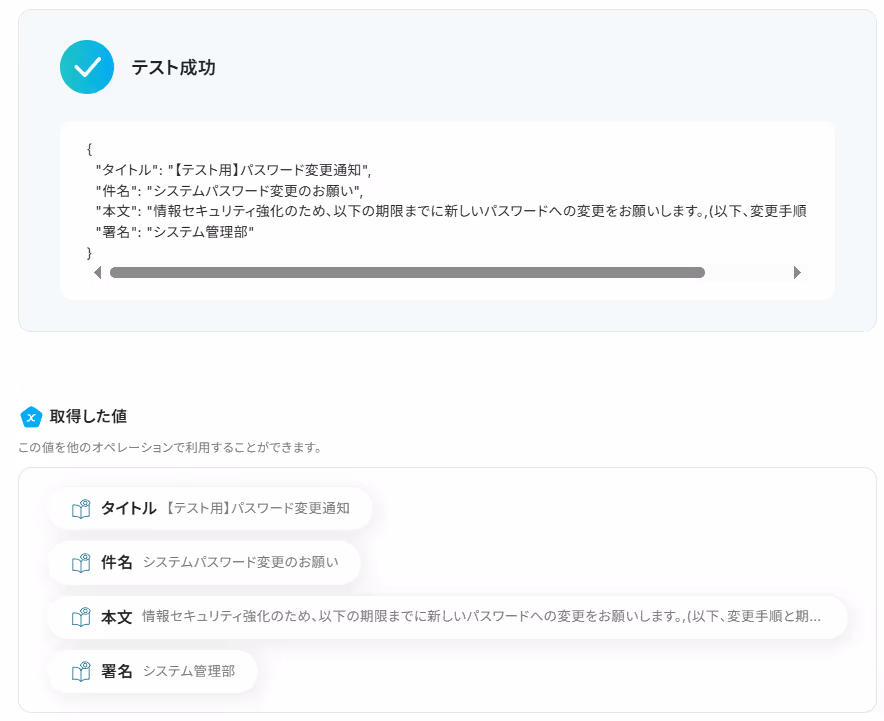This screenshot has height=721, width=884.
Task: Click the left arrow of the horizontal scrollbar
Action: tap(98, 273)
